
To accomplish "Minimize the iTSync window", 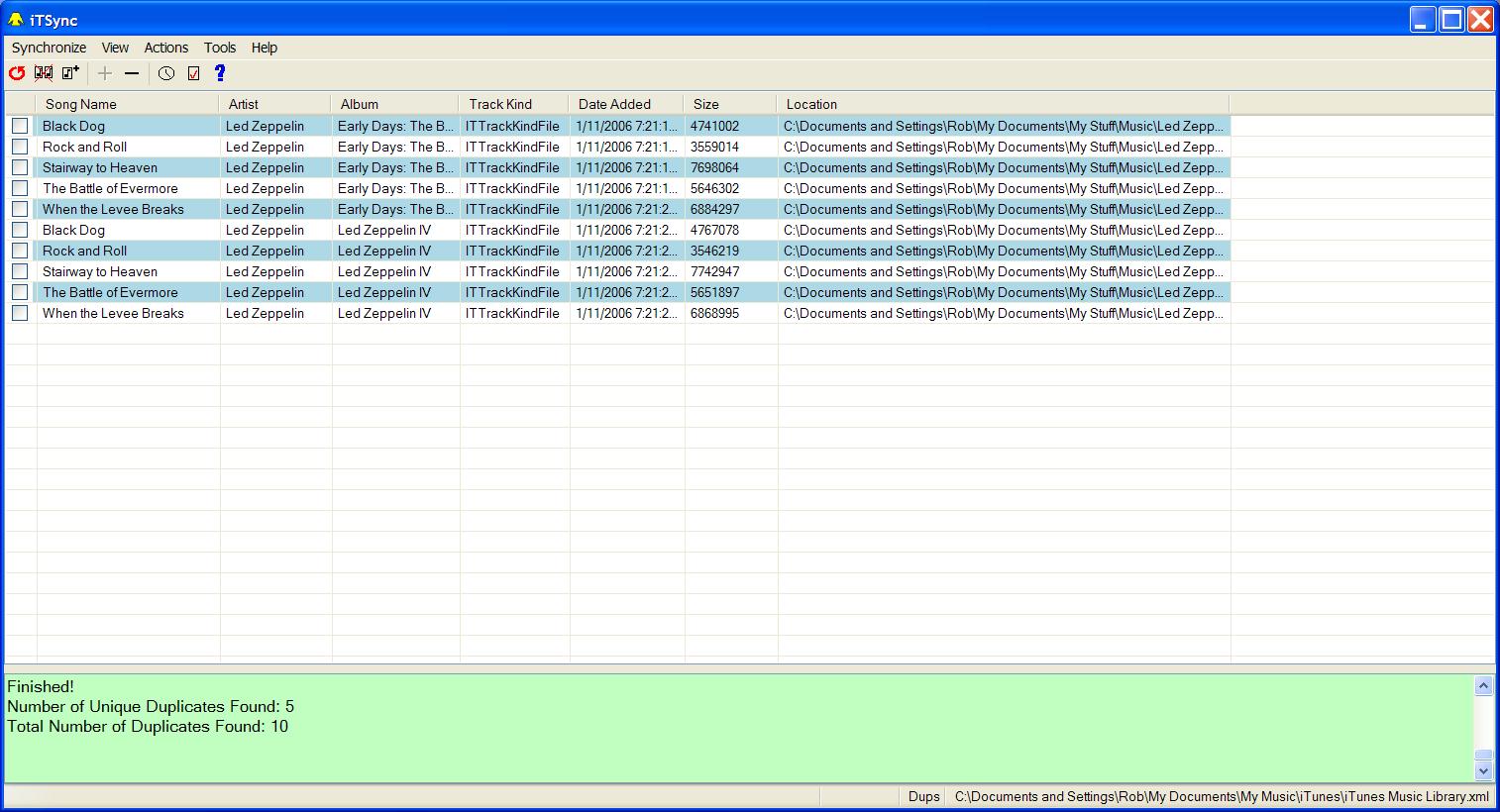I will (1424, 20).
